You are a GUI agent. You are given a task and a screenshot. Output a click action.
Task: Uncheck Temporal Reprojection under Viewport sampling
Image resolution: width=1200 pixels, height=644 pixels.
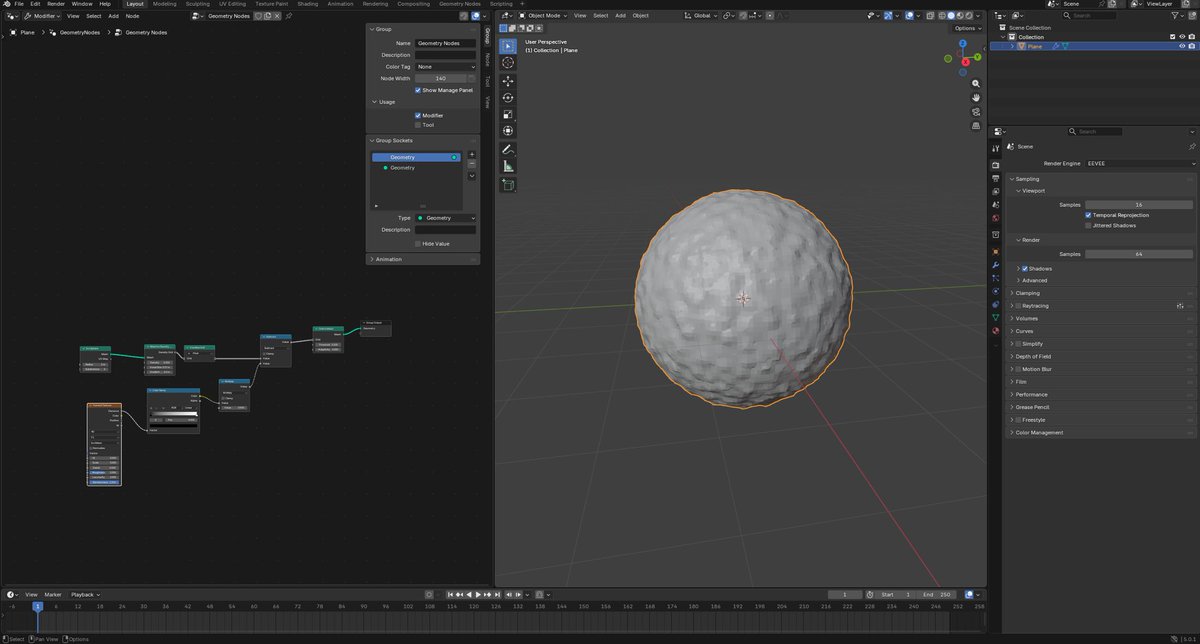point(1089,215)
